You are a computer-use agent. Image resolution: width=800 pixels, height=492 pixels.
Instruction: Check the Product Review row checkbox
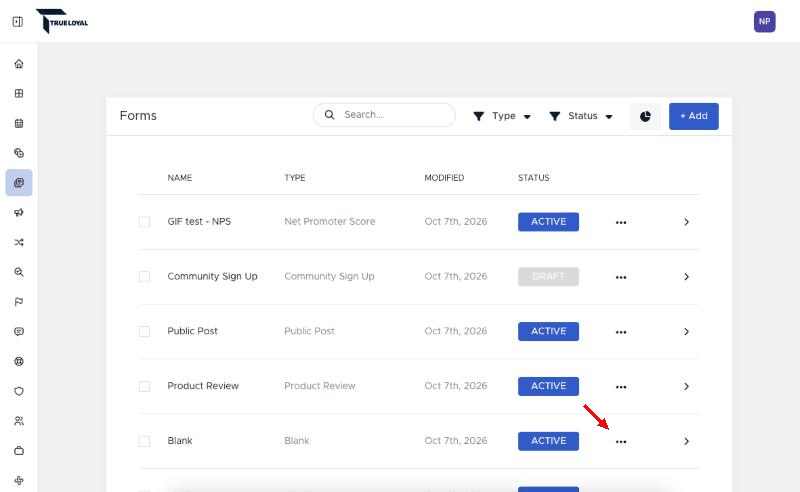pyautogui.click(x=144, y=386)
